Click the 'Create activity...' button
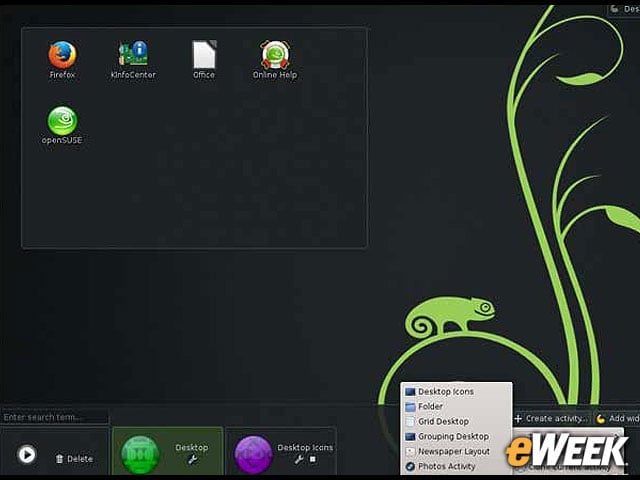The height and width of the screenshot is (480, 640). [x=551, y=418]
